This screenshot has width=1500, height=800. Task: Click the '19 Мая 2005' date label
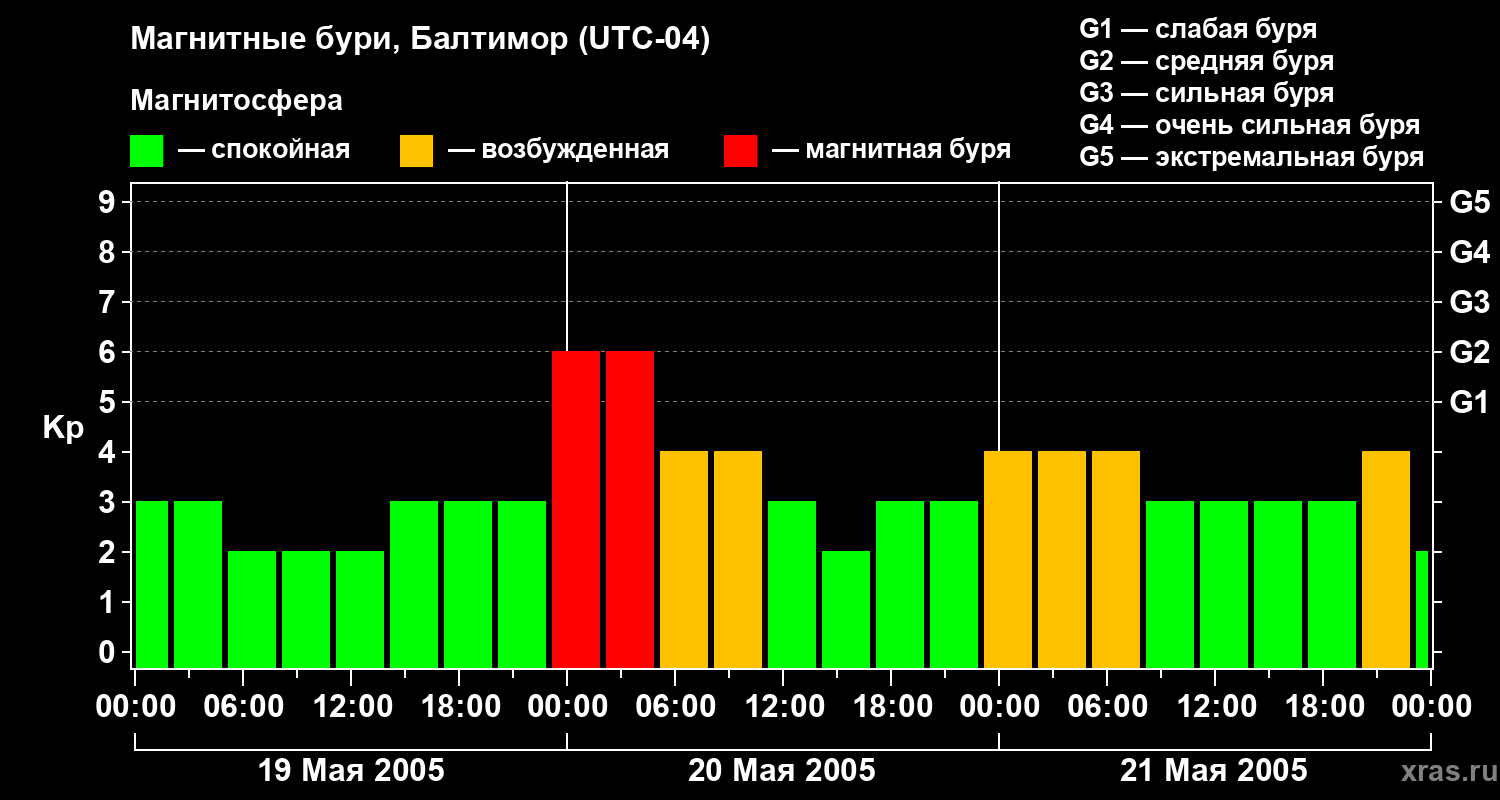tap(351, 771)
